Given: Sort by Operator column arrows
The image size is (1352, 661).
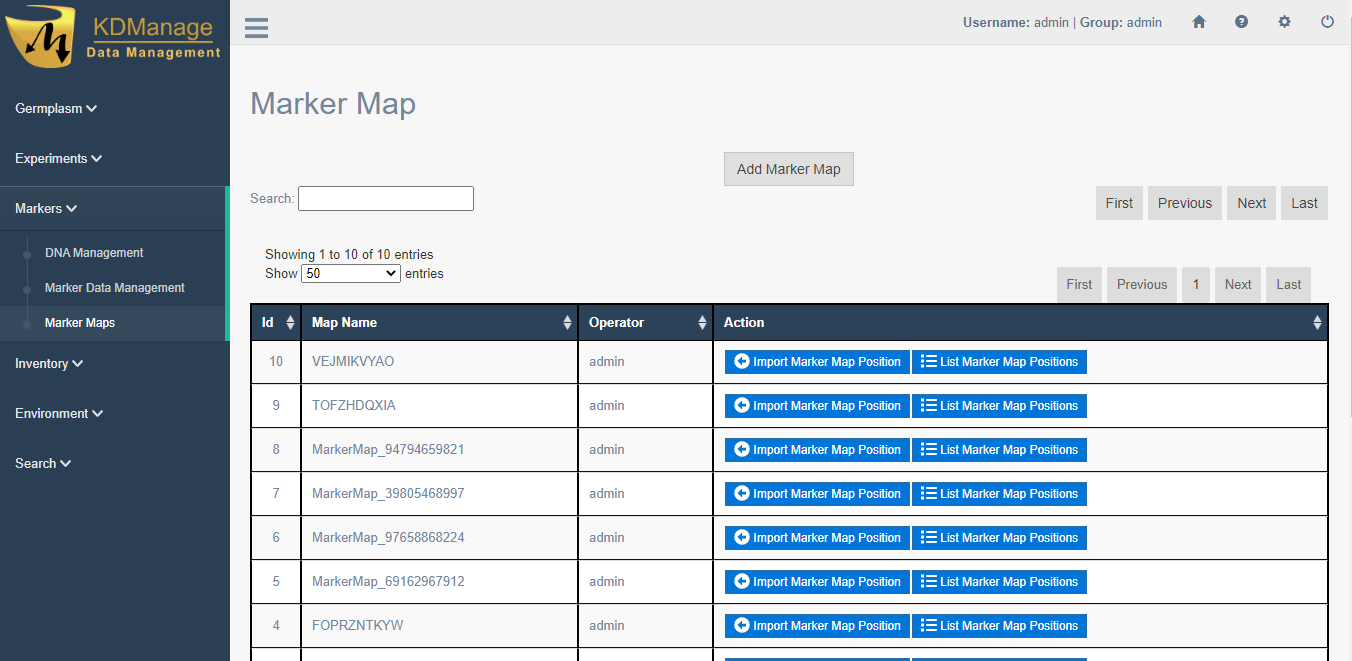Looking at the screenshot, I should pos(701,323).
